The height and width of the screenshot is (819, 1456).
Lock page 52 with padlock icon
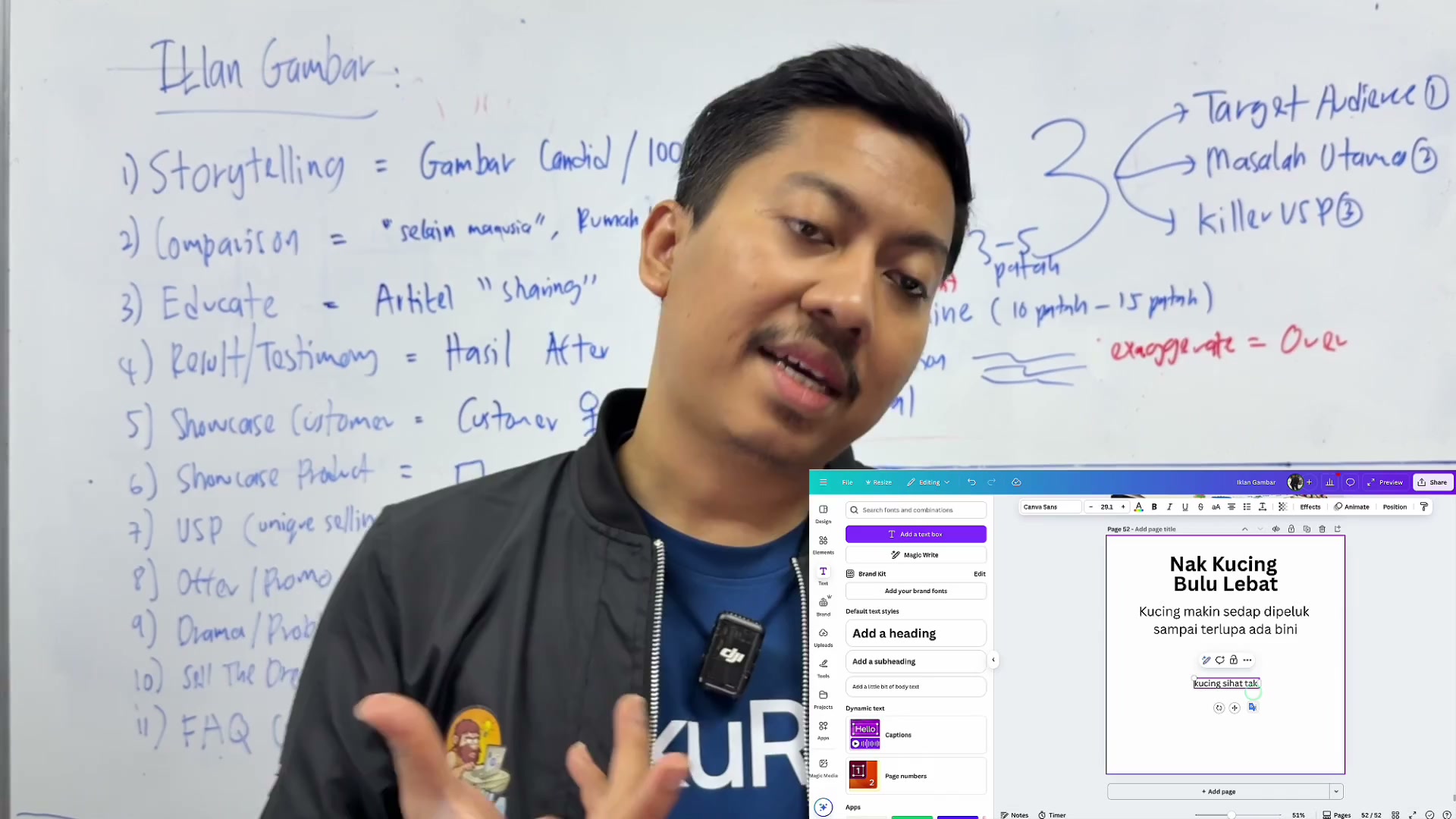(x=1291, y=529)
